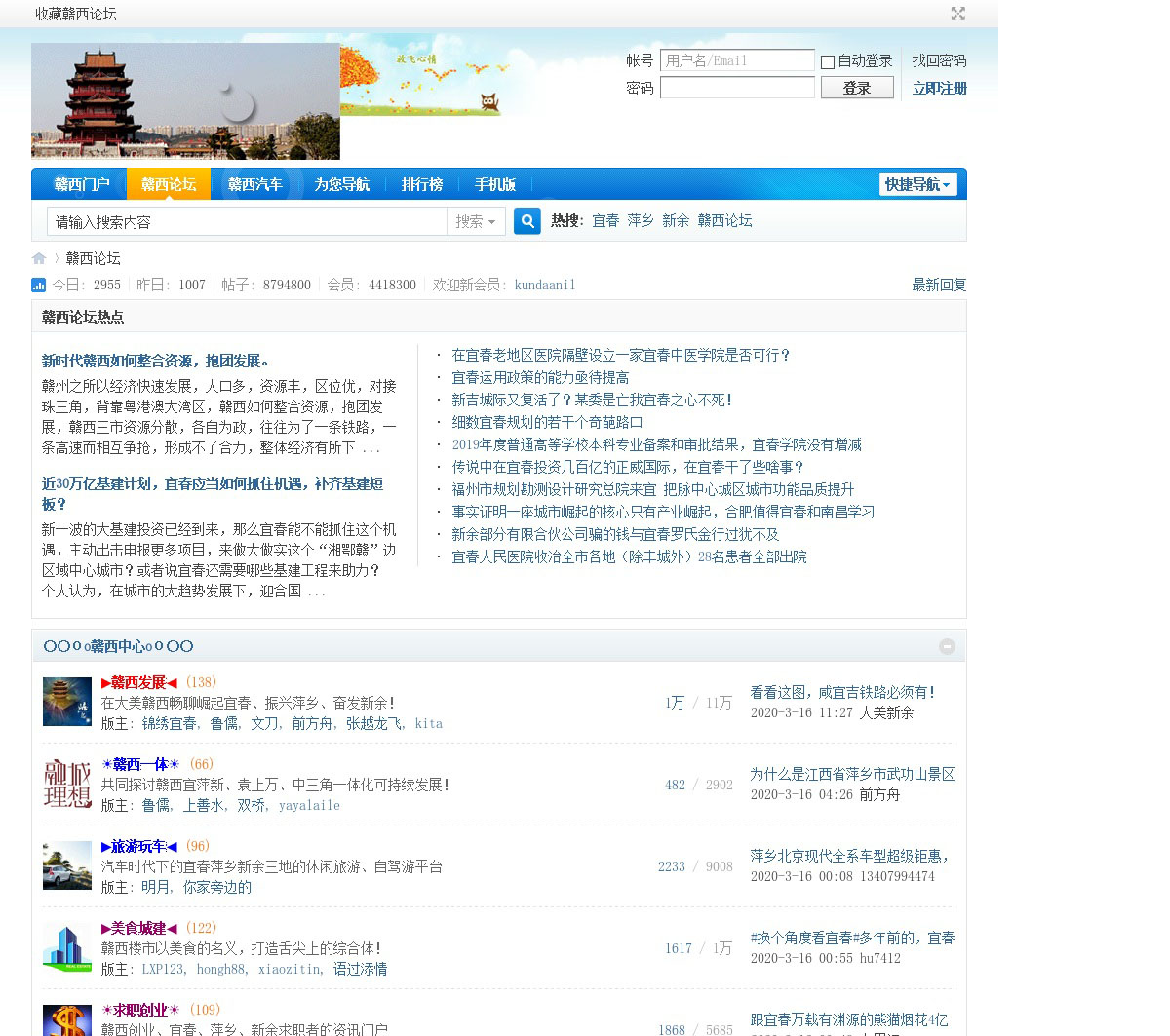Open the 赣西一体 forum logo icon
Image resolution: width=1170 pixels, height=1036 pixels.
[67, 784]
